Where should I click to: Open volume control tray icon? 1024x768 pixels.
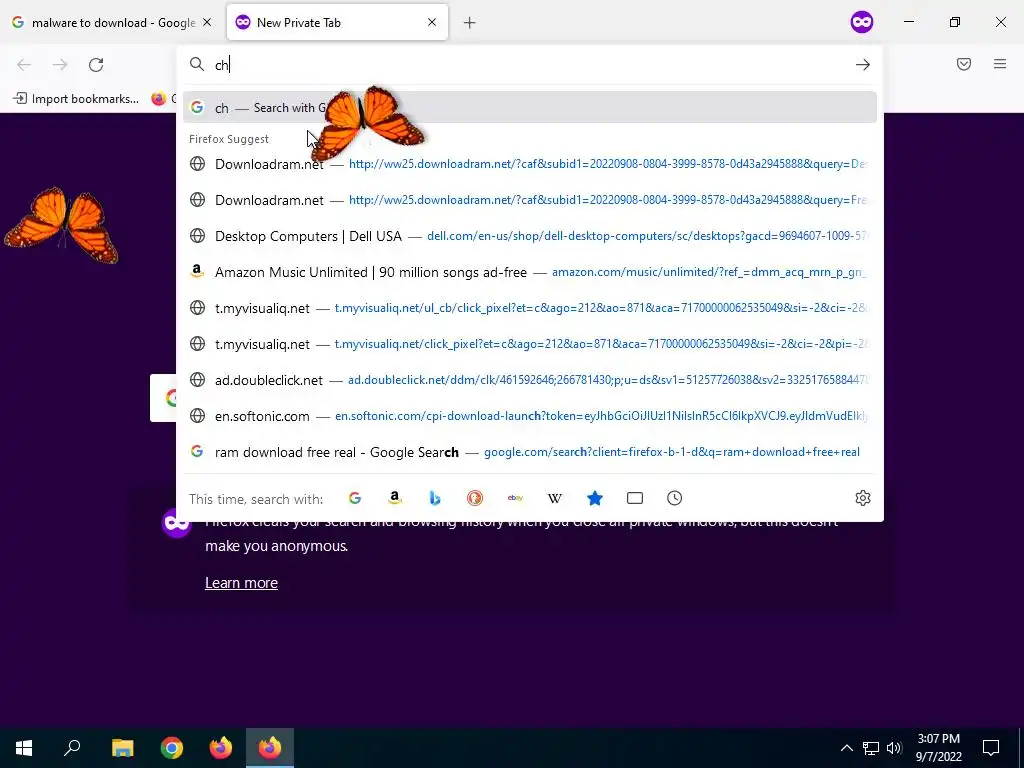coord(894,748)
